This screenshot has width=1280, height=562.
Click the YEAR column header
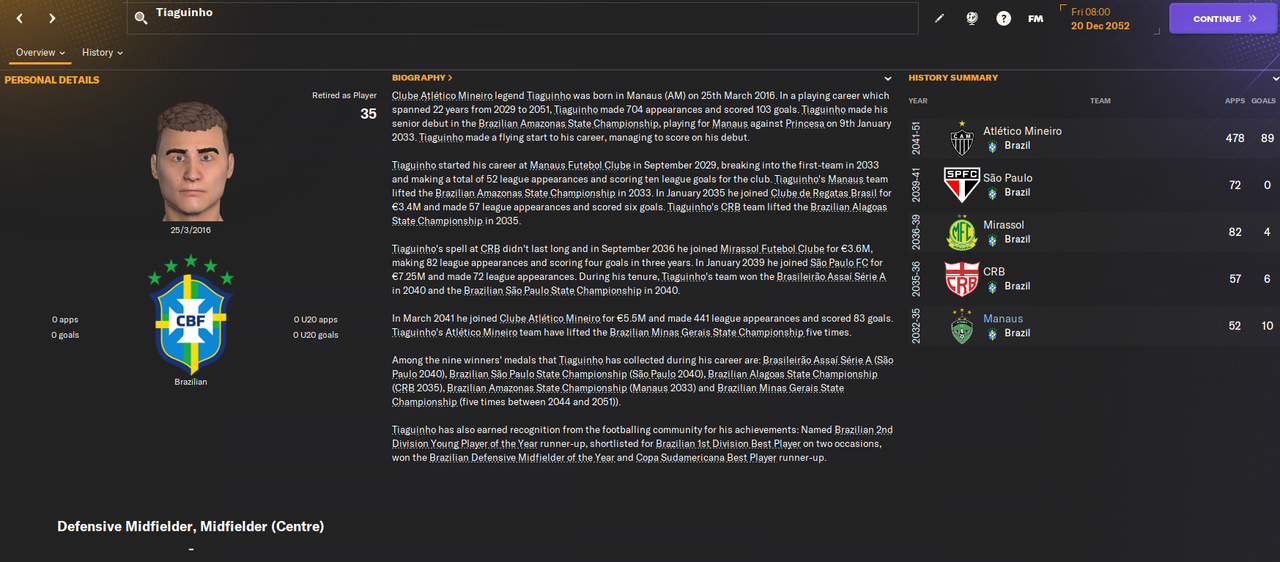click(x=918, y=101)
